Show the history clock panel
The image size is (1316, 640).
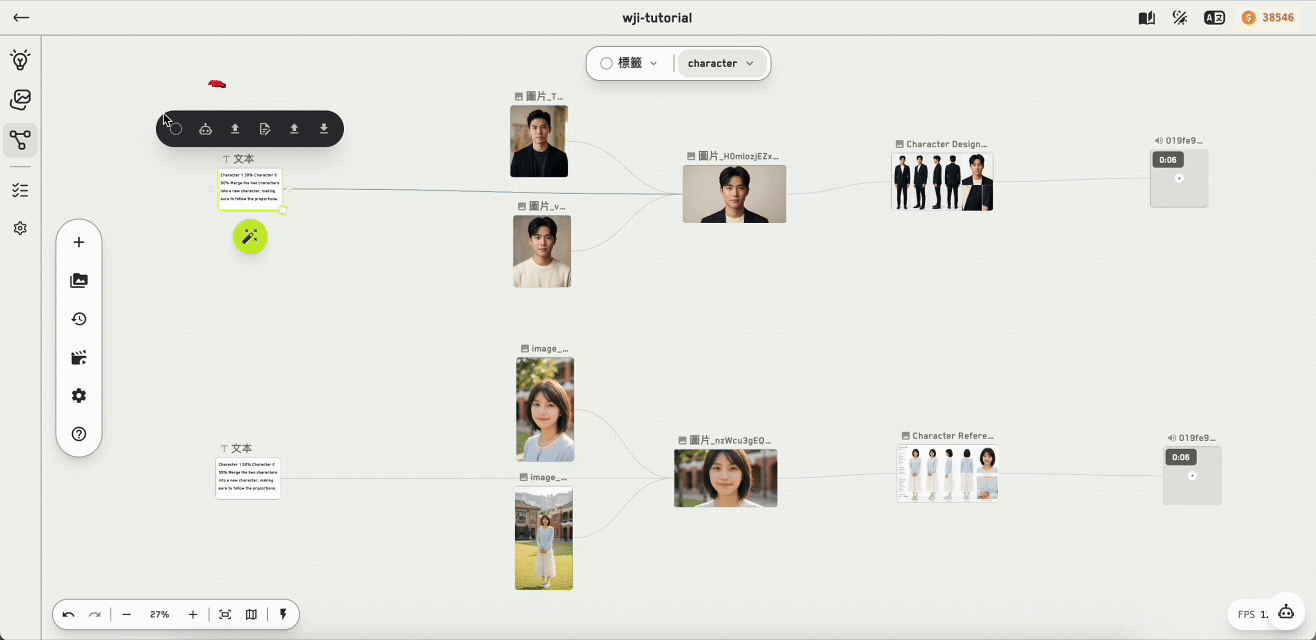coord(79,319)
